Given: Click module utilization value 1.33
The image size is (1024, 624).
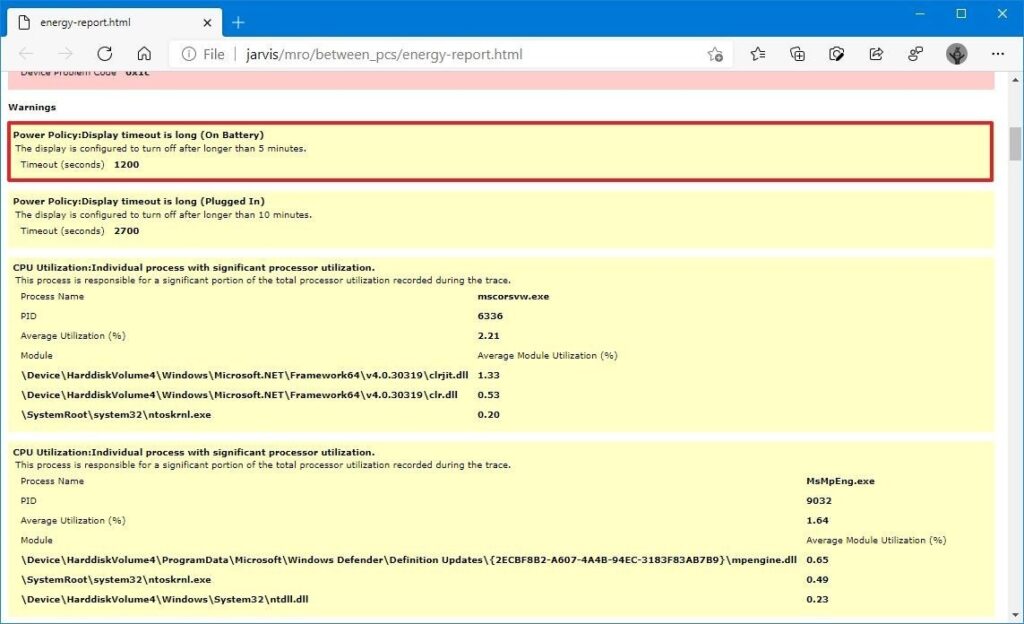Looking at the screenshot, I should pyautogui.click(x=488, y=375).
